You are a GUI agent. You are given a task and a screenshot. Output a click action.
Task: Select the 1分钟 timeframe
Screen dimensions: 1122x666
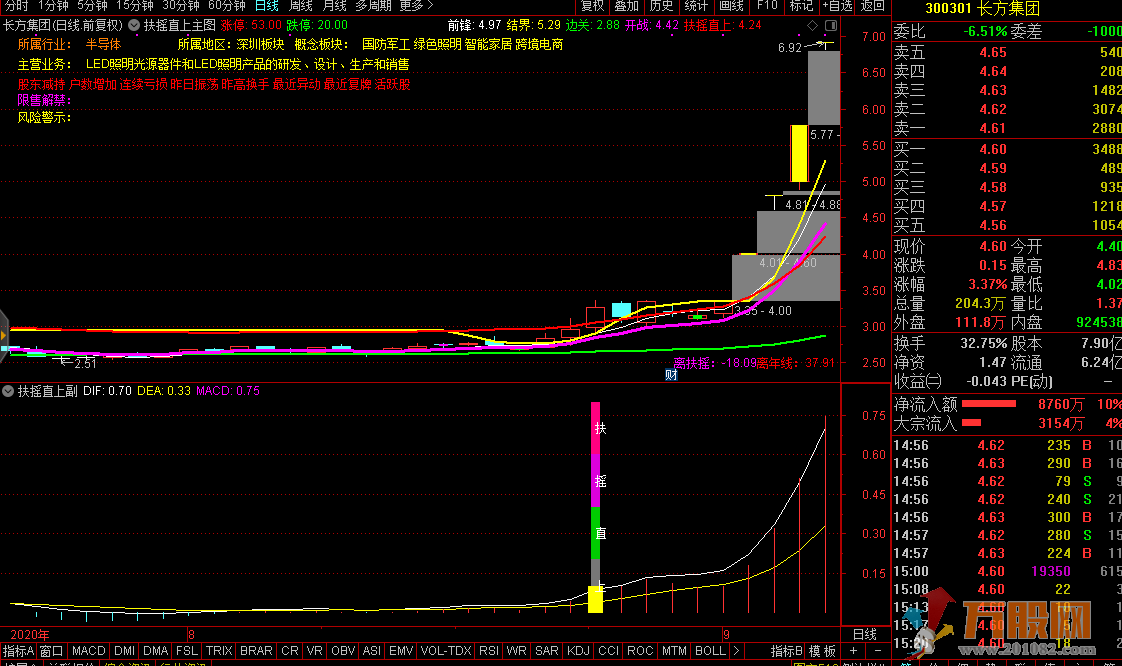click(53, 6)
